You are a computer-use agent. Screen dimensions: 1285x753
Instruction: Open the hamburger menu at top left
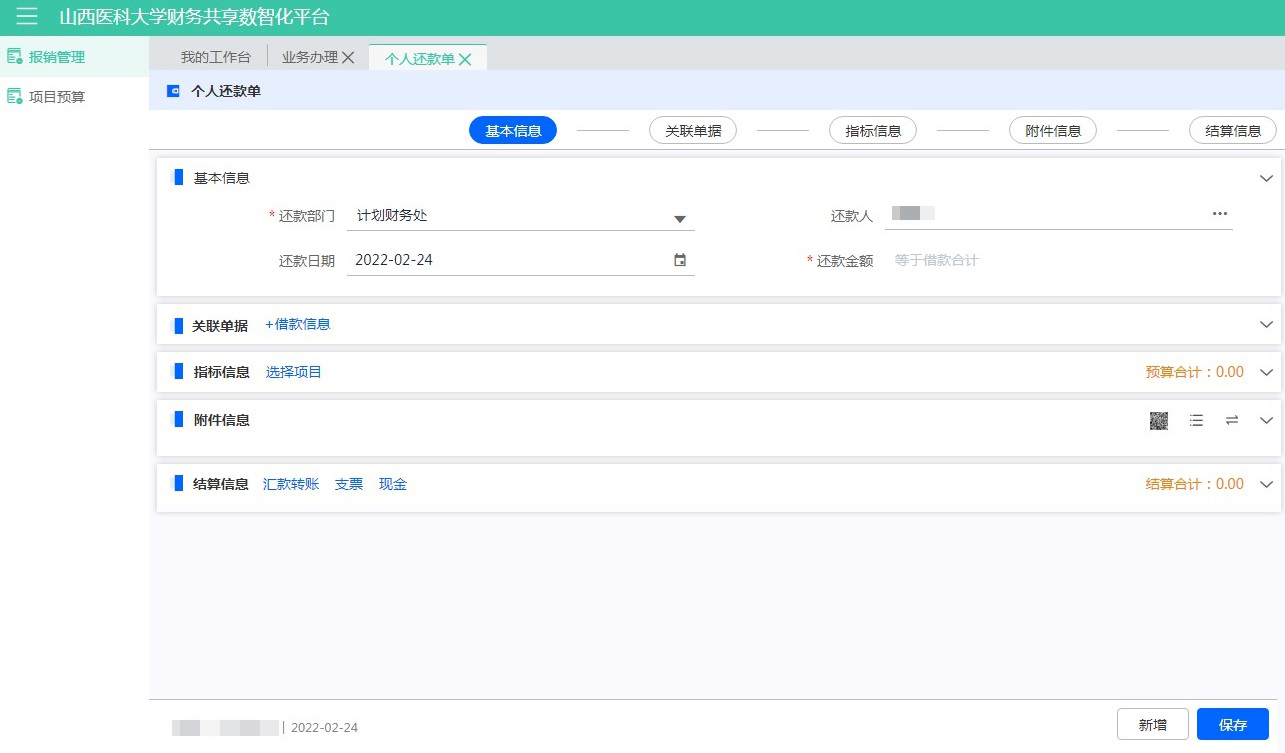click(x=27, y=17)
